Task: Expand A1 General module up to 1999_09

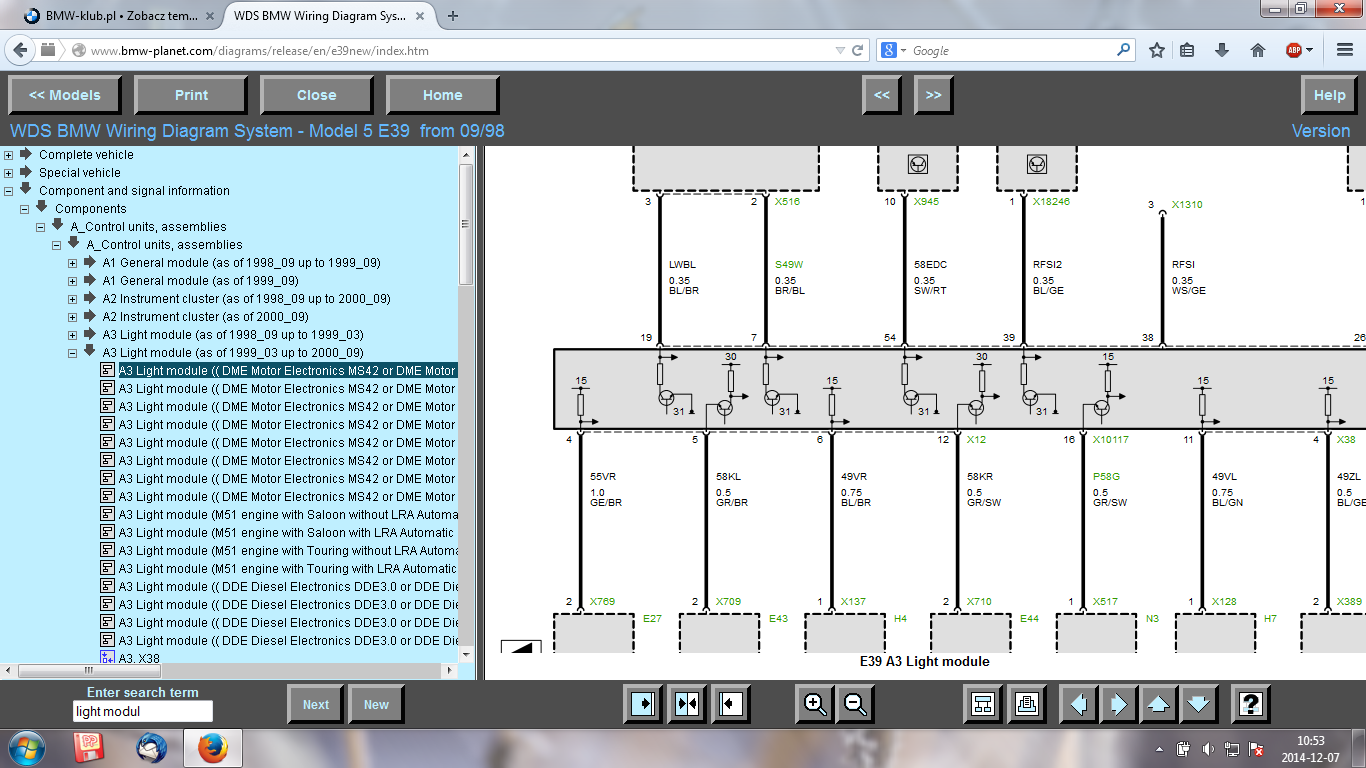Action: (x=72, y=263)
